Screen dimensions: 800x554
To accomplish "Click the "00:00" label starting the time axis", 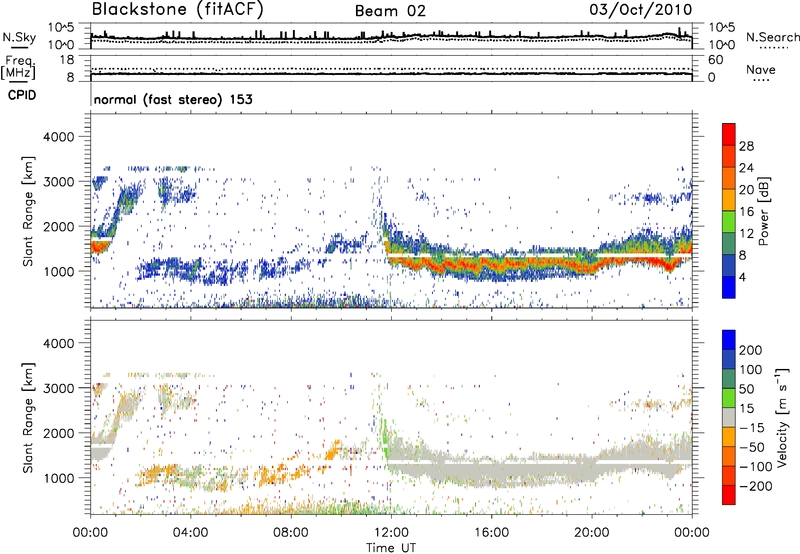I will click(90, 533).
